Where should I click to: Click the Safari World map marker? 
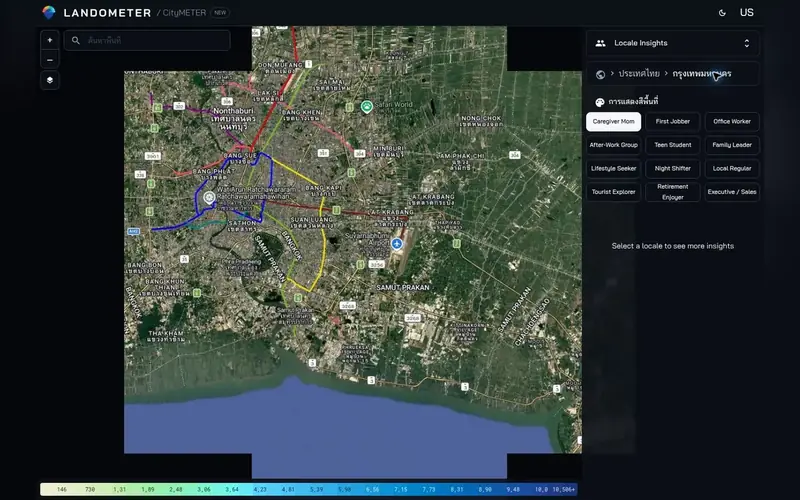366,107
